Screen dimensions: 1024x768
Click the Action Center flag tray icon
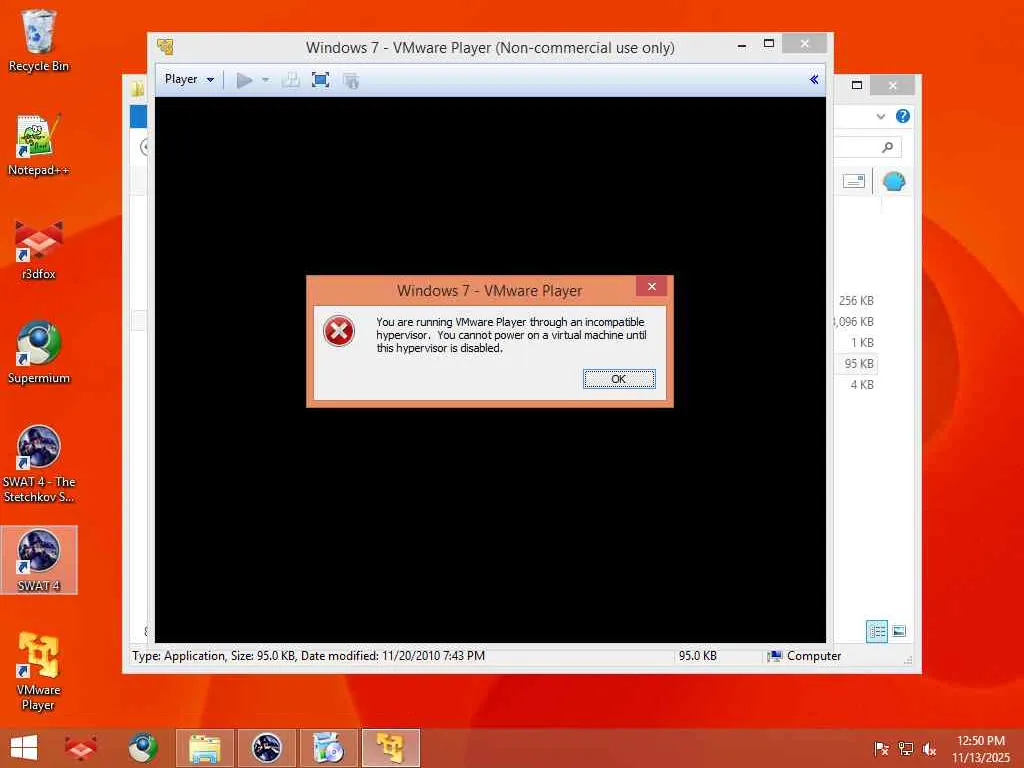880,748
